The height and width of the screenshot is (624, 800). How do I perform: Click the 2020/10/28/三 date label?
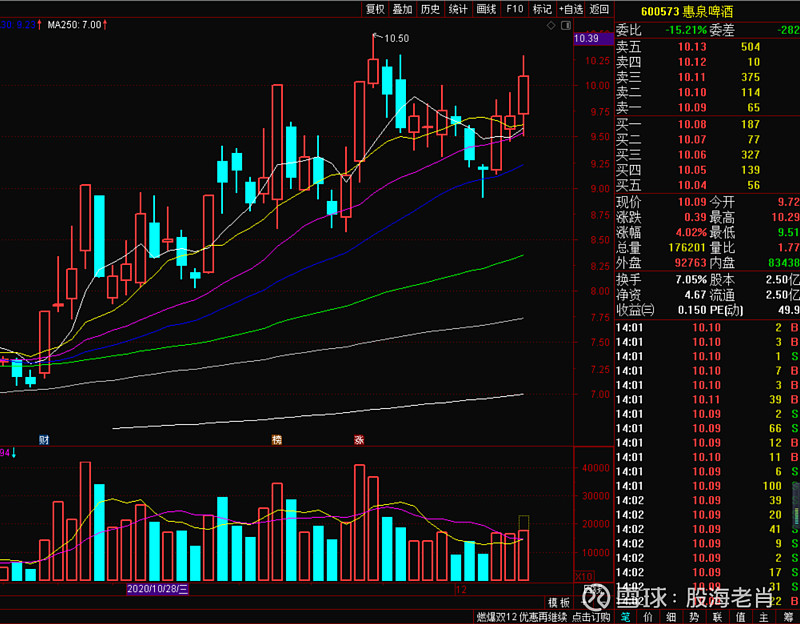[157, 589]
